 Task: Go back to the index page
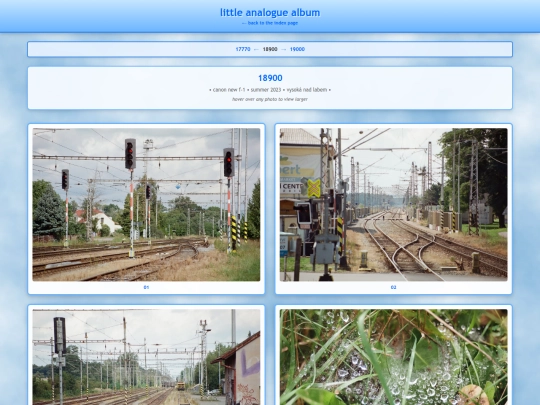point(270,23)
